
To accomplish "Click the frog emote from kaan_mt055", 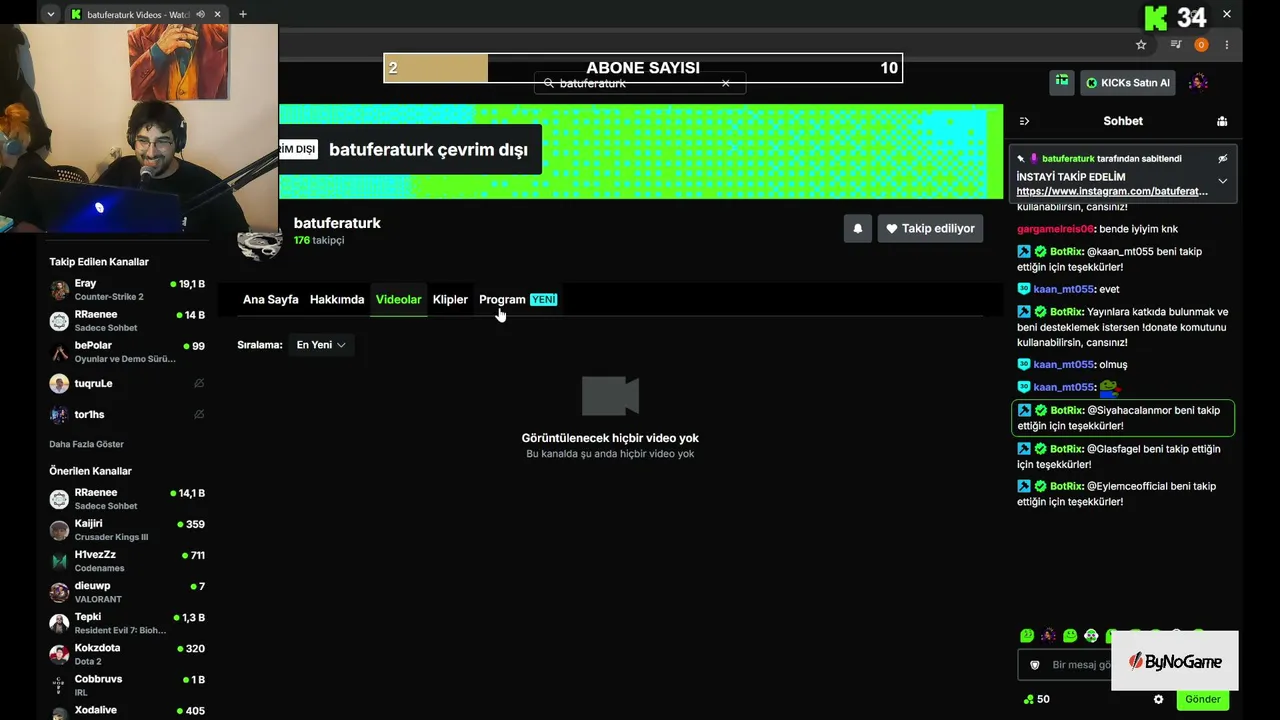I will (1109, 387).
